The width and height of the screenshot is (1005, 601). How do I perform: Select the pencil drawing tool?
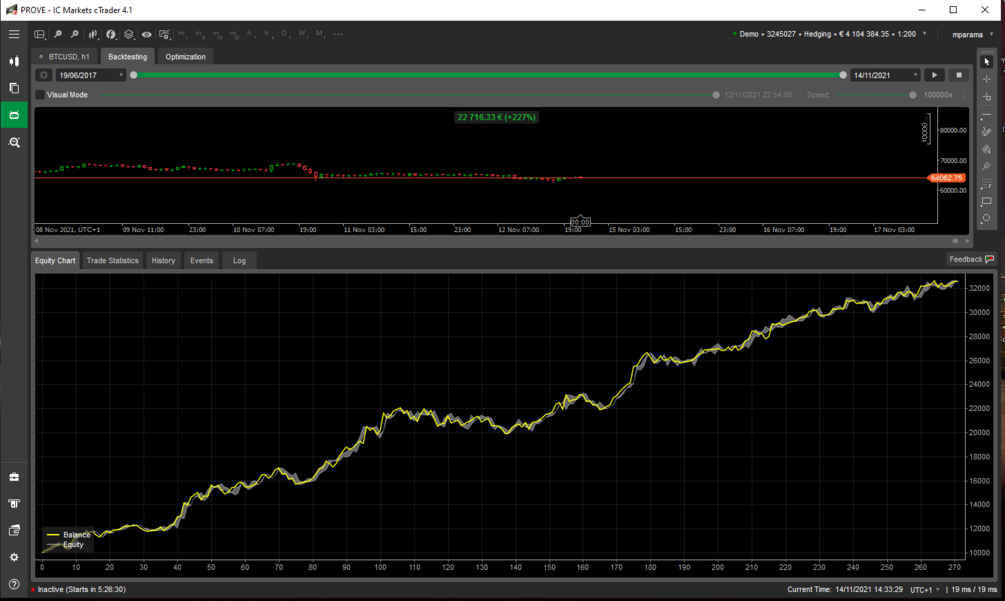click(x=986, y=131)
